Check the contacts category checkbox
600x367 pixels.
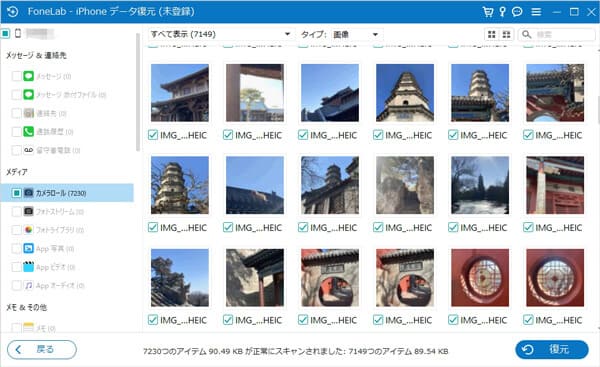16,113
